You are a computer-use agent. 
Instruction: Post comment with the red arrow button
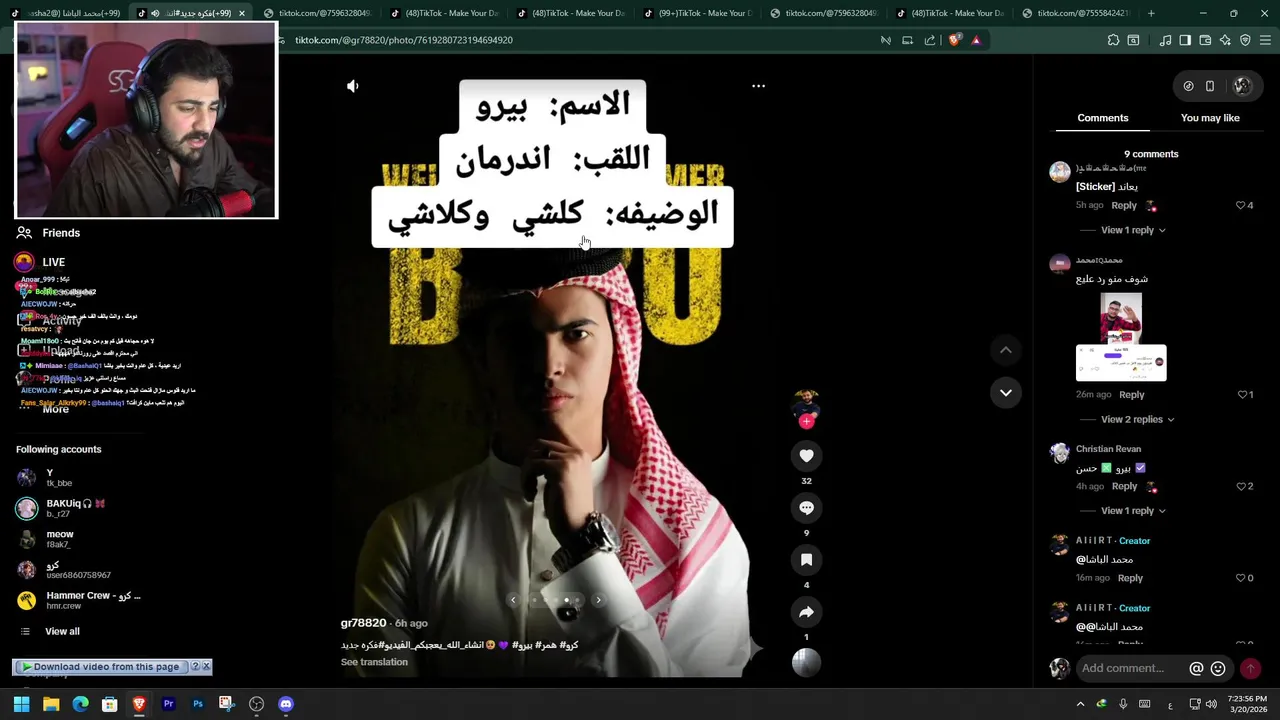point(1250,669)
